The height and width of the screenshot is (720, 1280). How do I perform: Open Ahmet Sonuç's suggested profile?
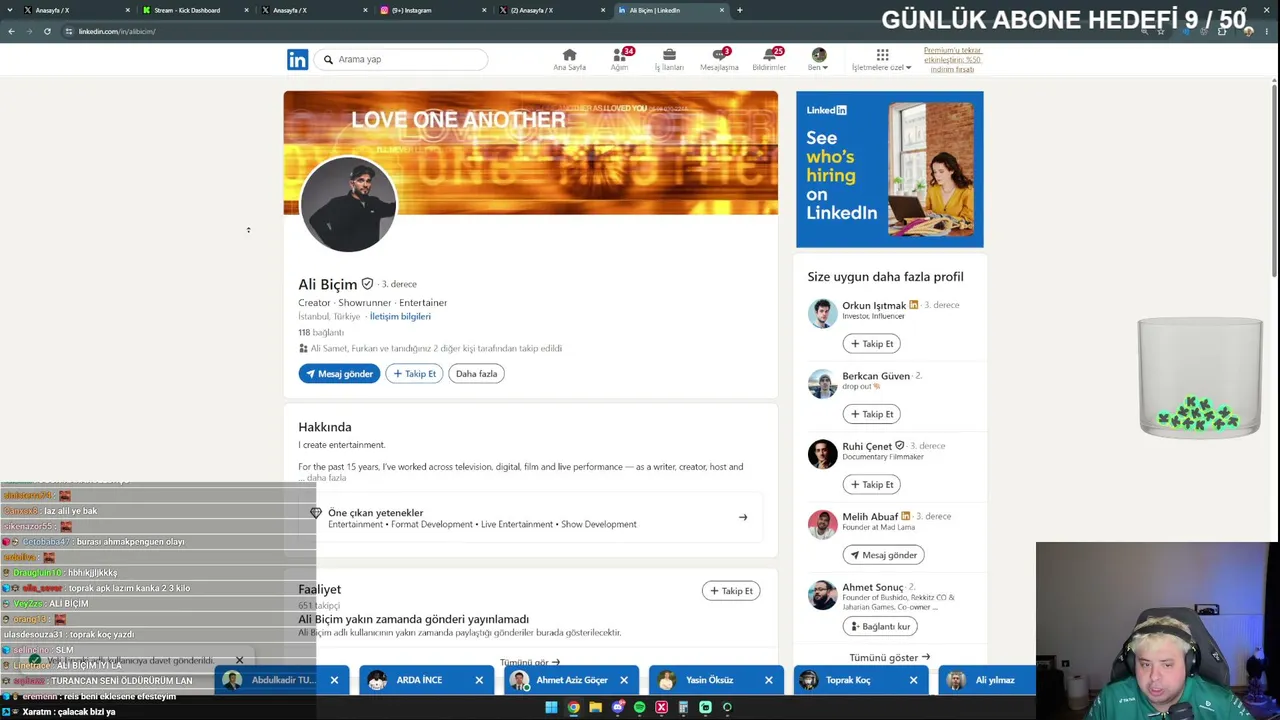[873, 587]
